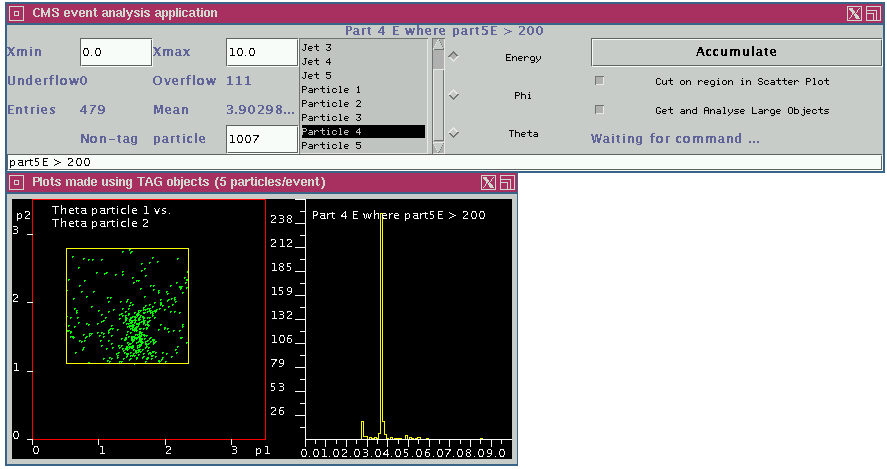Screen dimensions: 887x469
Task: Select the Phi radio option
Action: tap(454, 96)
